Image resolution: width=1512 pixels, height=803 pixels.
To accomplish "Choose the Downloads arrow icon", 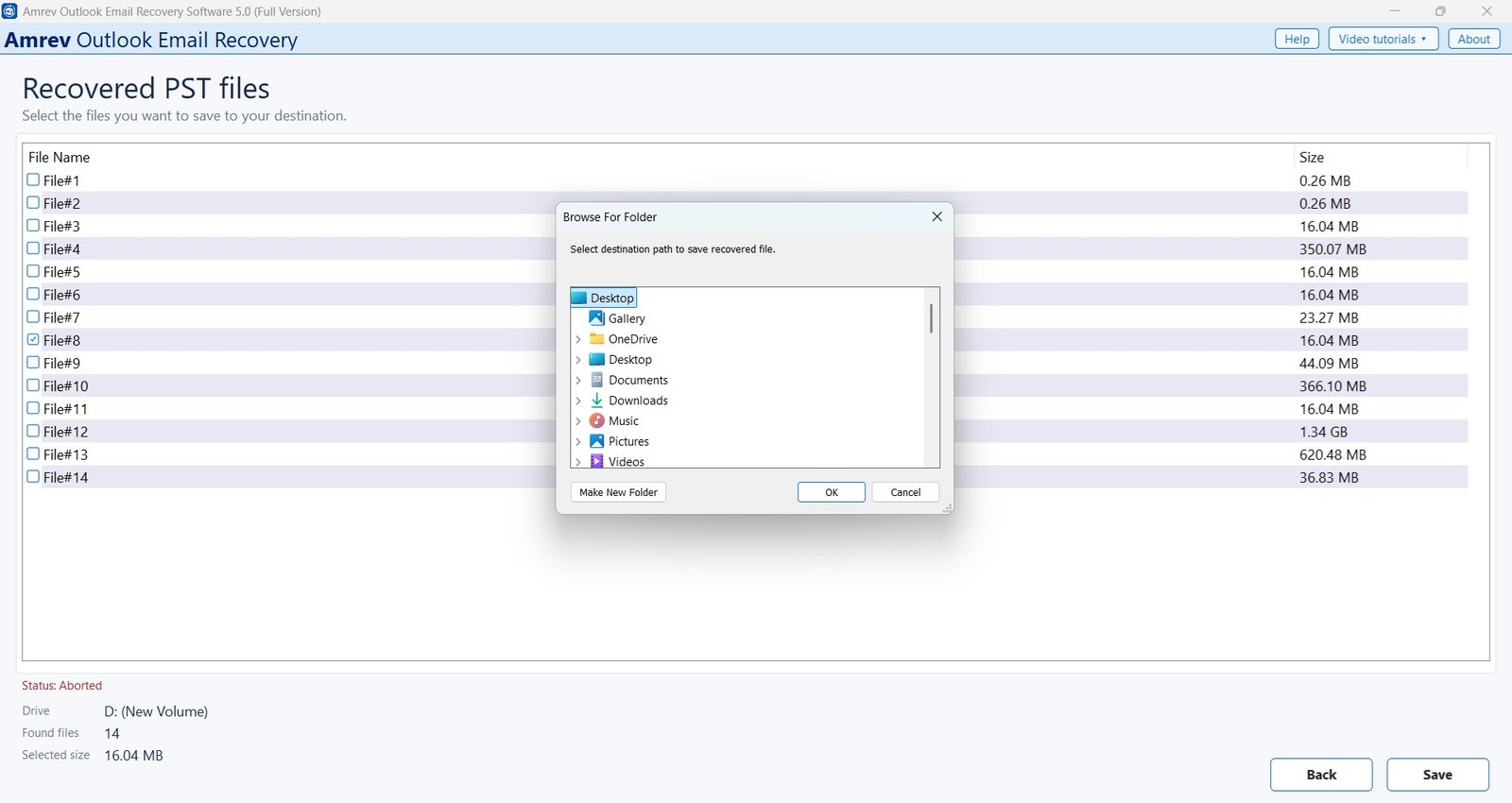I will coord(596,401).
